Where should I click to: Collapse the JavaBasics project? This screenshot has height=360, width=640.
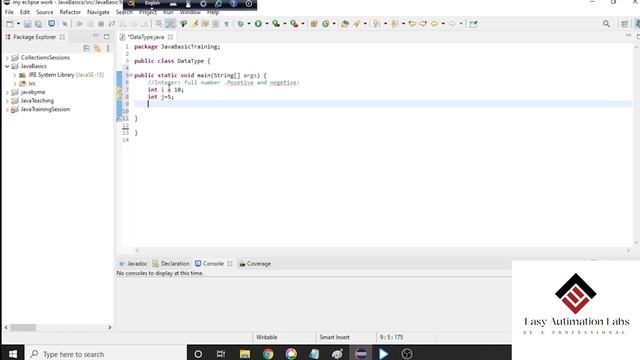point(7,66)
